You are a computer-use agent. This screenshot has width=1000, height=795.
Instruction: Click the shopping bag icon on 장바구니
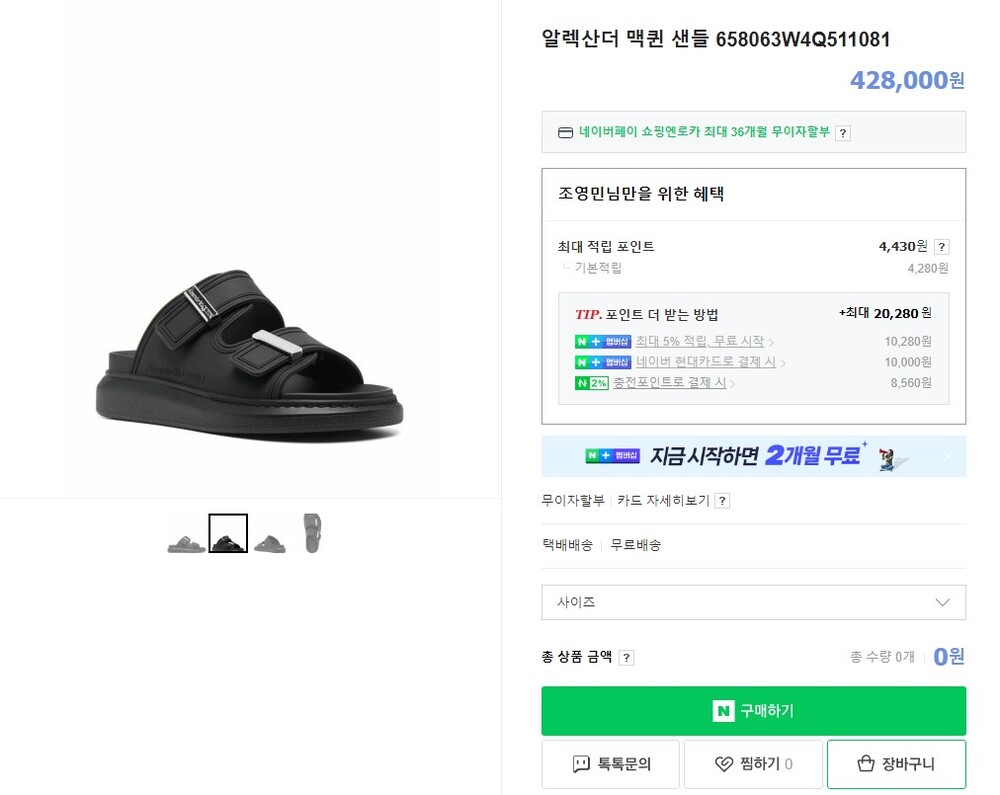[x=866, y=764]
